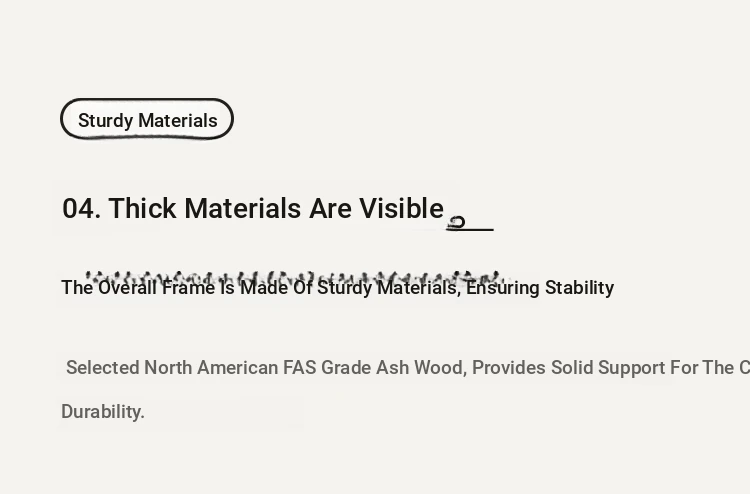Click the subheading beginning "The Overall Frame"

[338, 288]
